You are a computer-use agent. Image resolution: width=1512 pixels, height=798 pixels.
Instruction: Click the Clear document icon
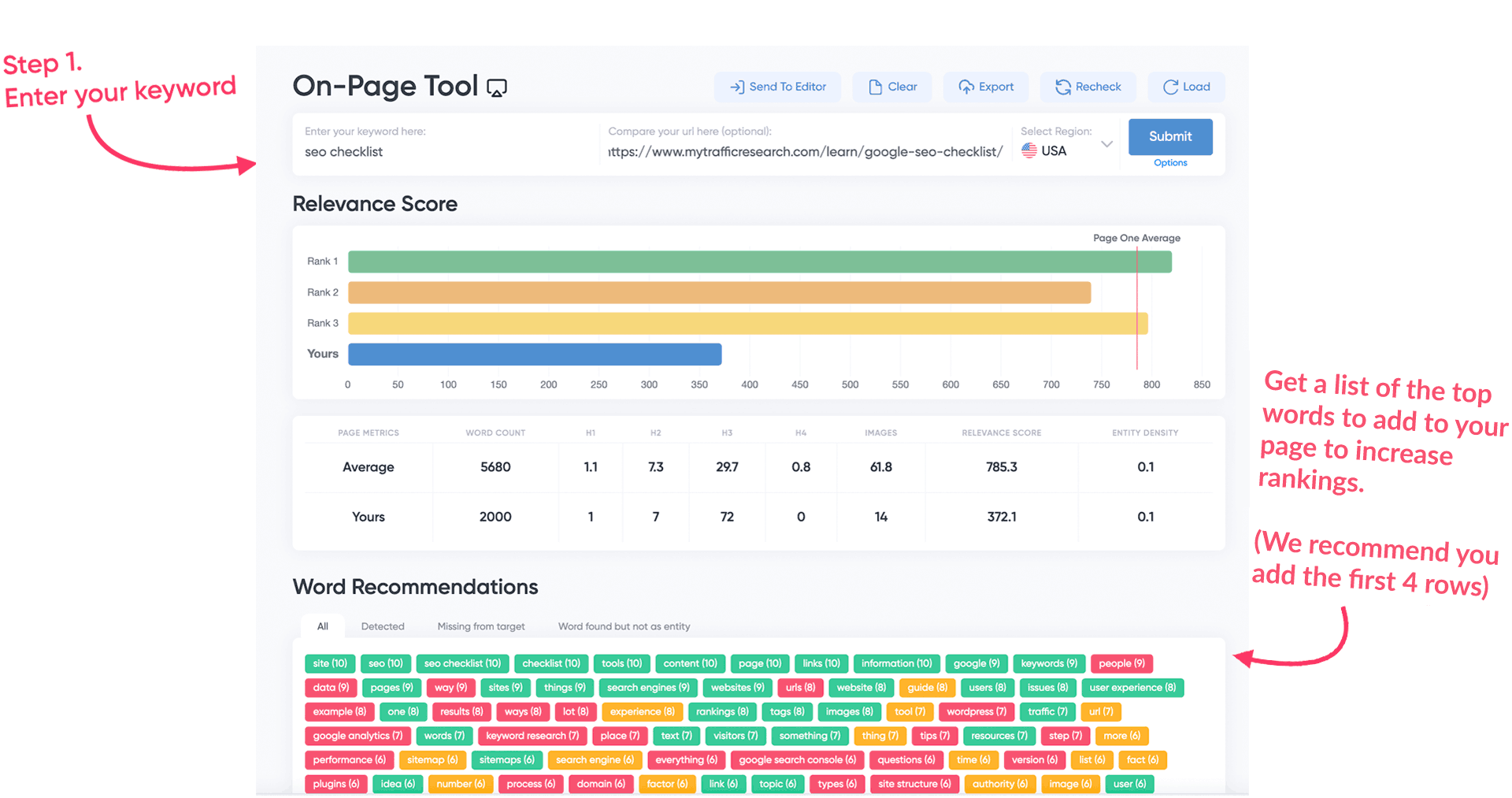(875, 87)
